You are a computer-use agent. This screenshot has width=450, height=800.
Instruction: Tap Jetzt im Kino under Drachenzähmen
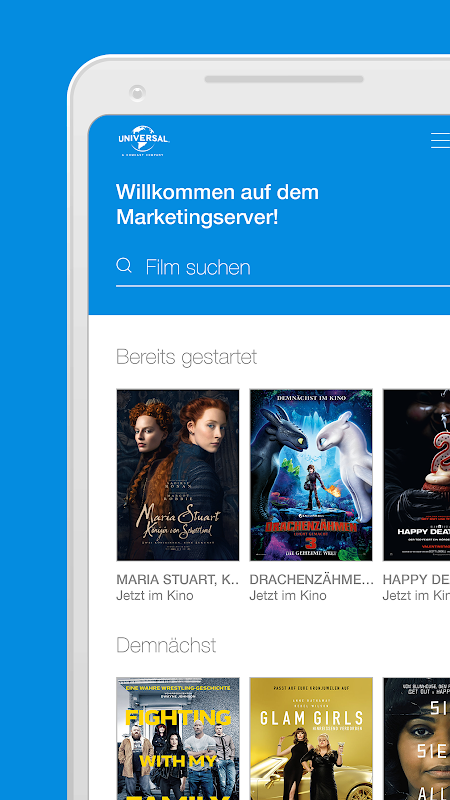288,595
